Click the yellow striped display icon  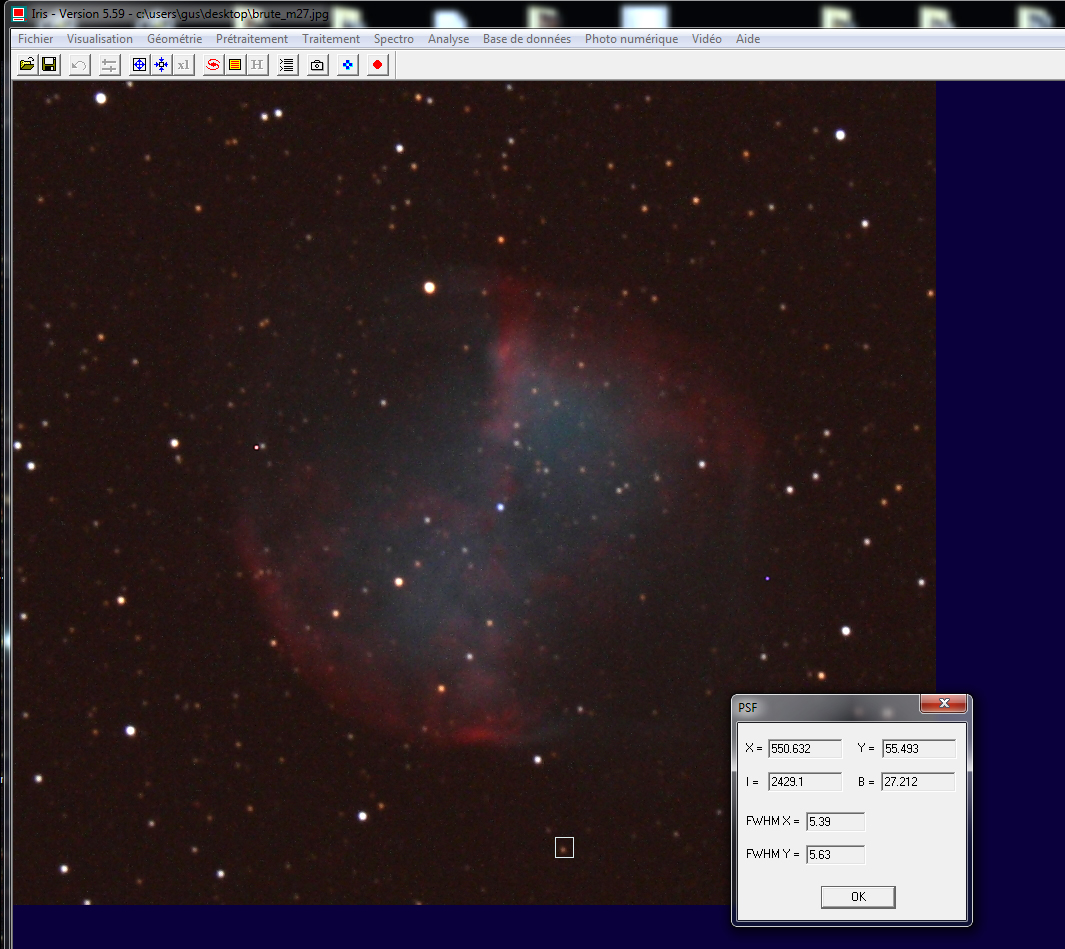[x=235, y=65]
